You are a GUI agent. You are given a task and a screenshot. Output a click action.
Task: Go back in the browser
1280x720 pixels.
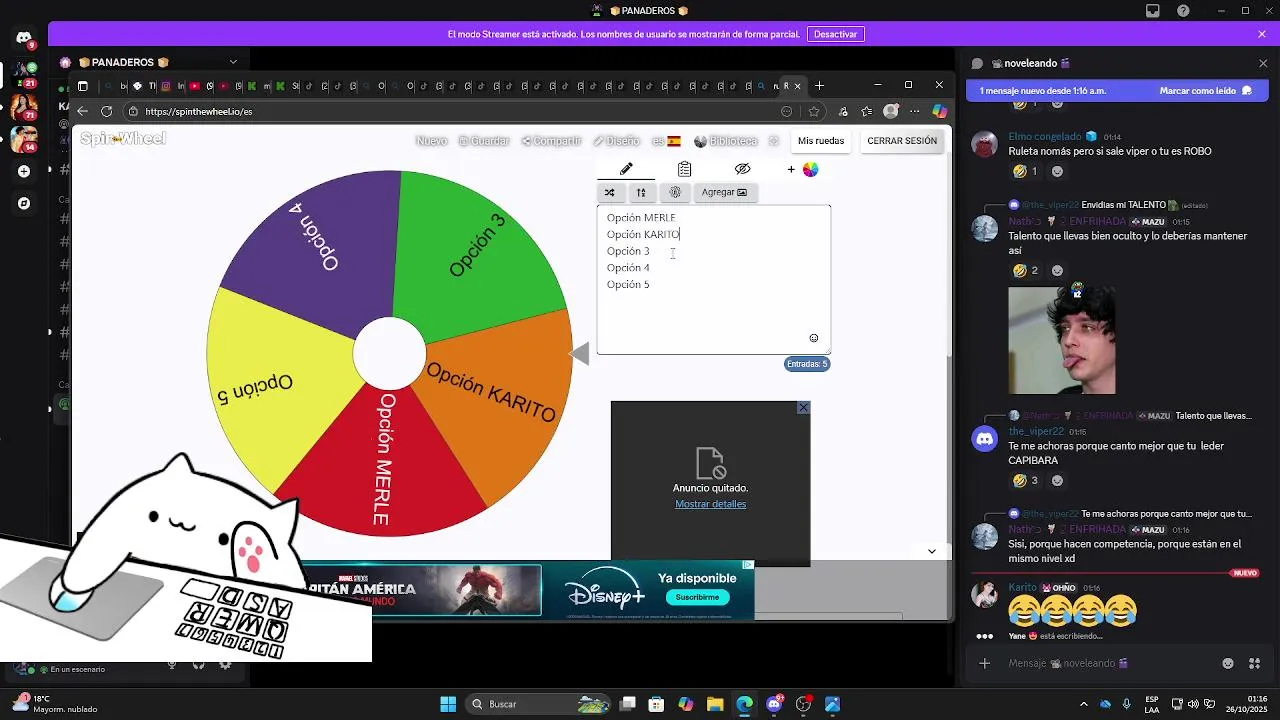(83, 111)
